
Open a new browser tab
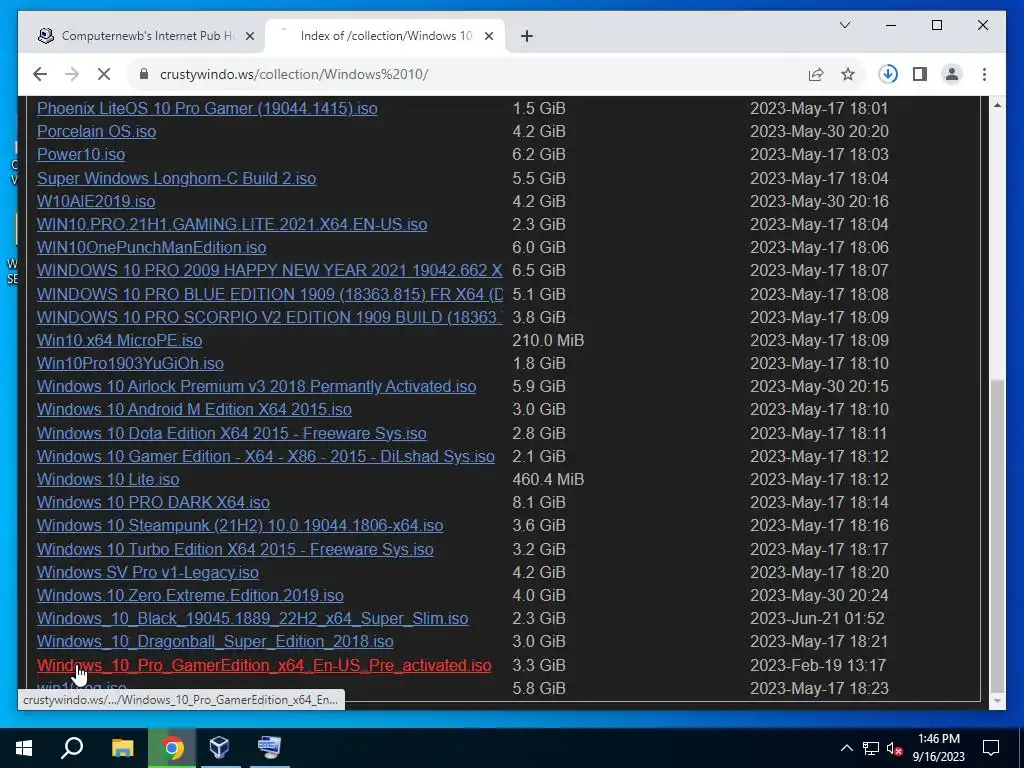click(527, 36)
